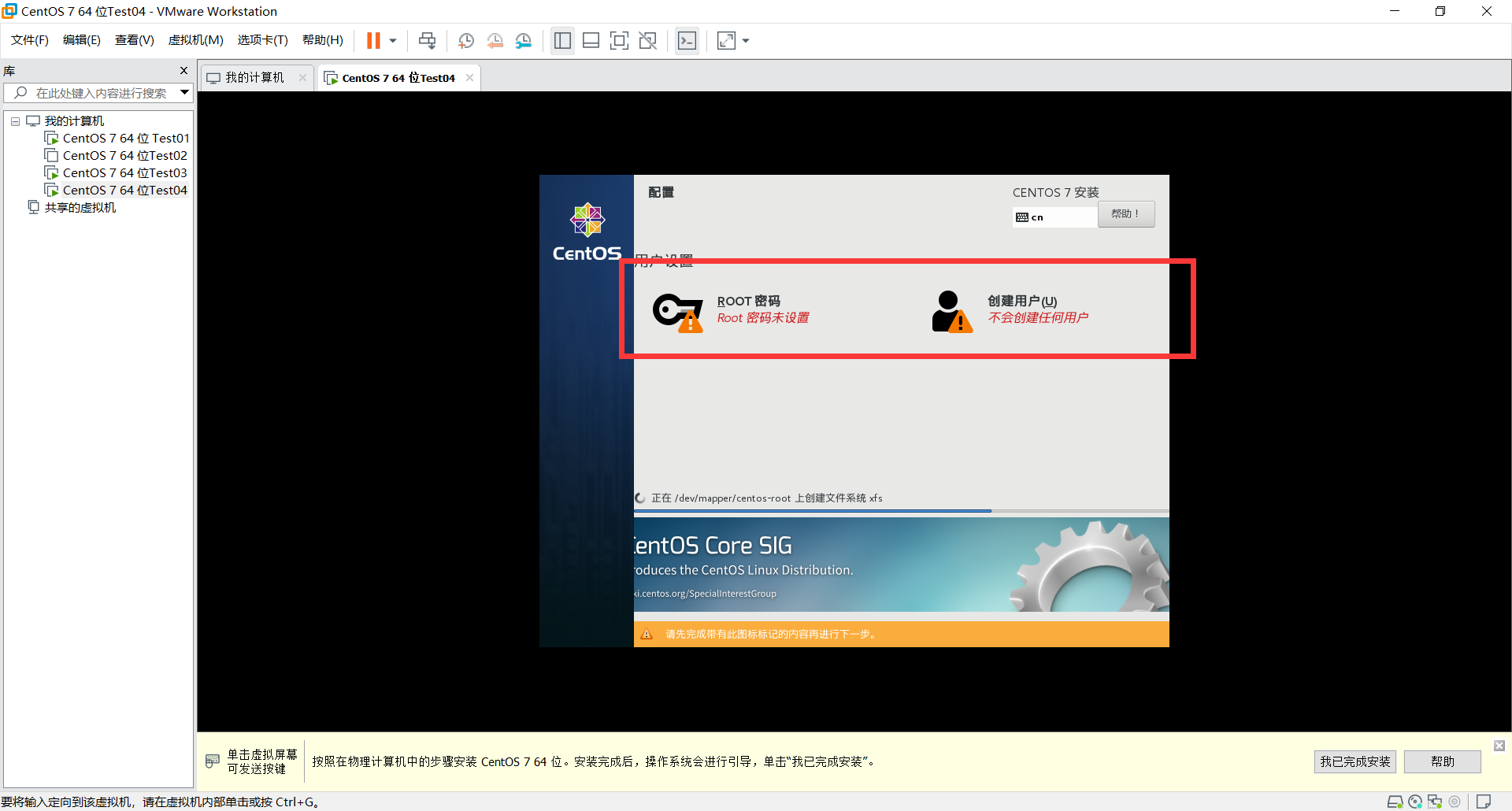The height and width of the screenshot is (811, 1512).
Task: Click the network adapter status icon
Action: coord(1435,802)
